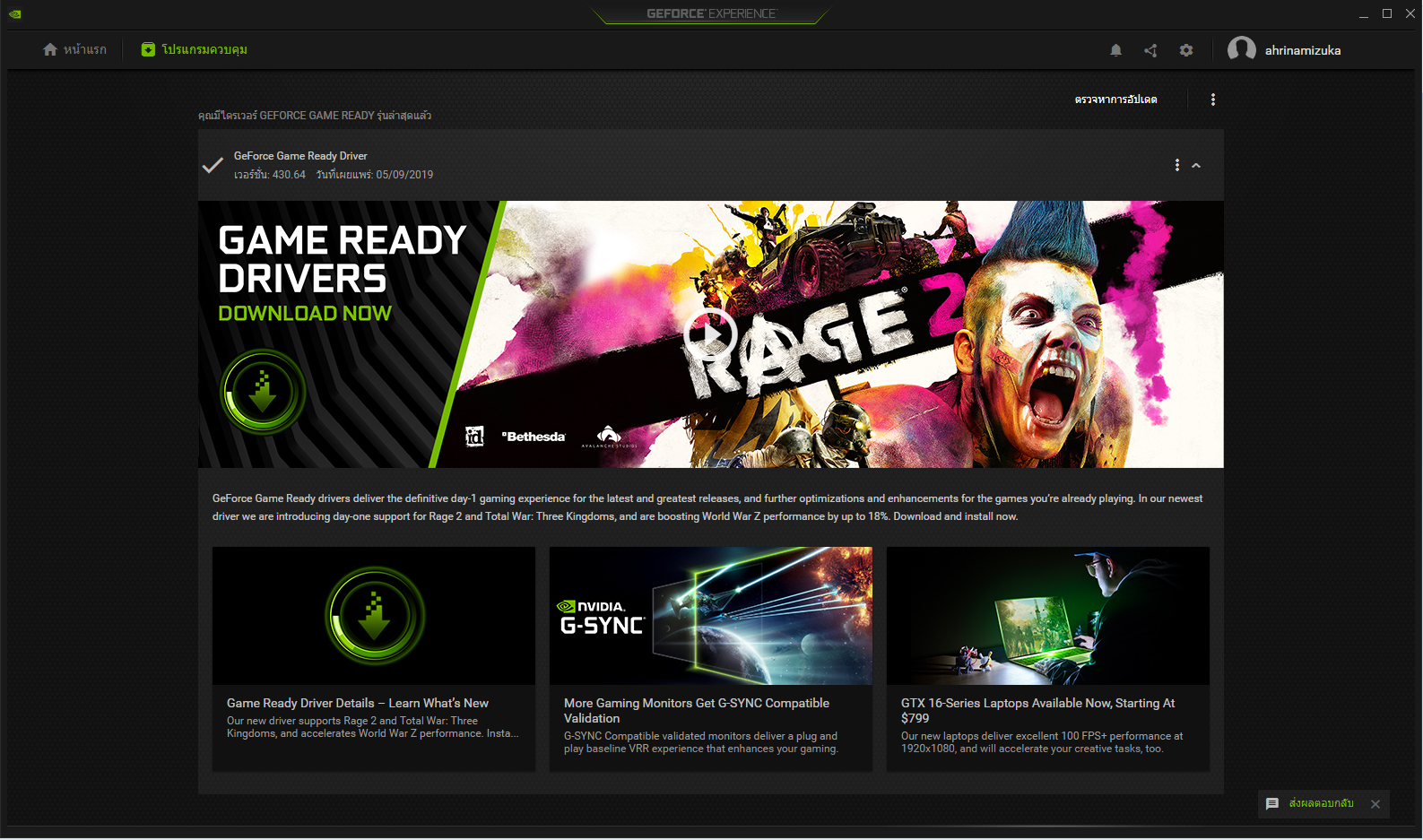Image resolution: width=1423 pixels, height=840 pixels.
Task: Open notifications bell icon
Action: pyautogui.click(x=1116, y=50)
